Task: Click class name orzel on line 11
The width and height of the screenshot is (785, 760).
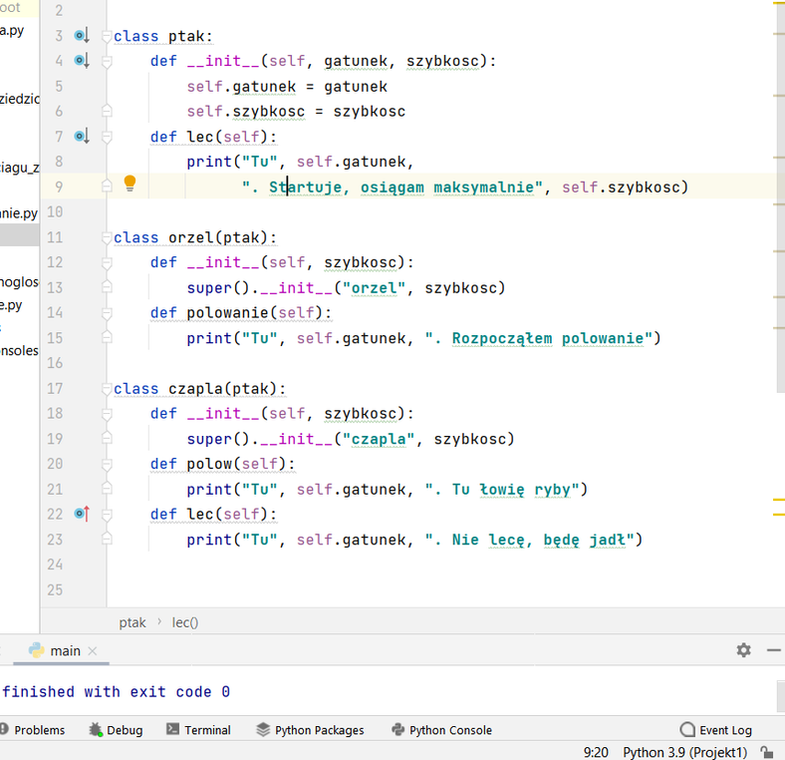Action: pos(191,237)
